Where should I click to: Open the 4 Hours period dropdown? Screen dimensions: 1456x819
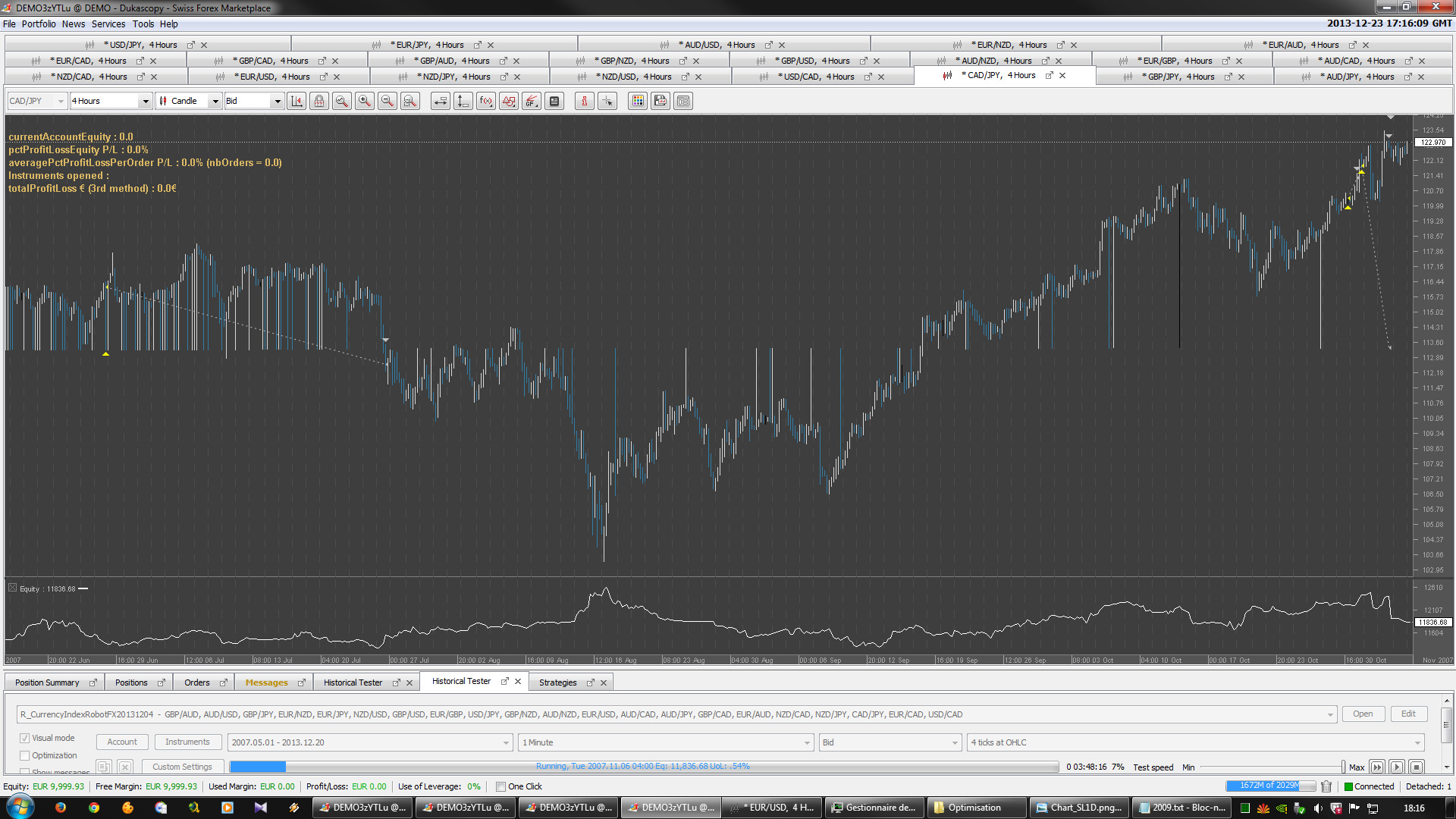point(111,101)
